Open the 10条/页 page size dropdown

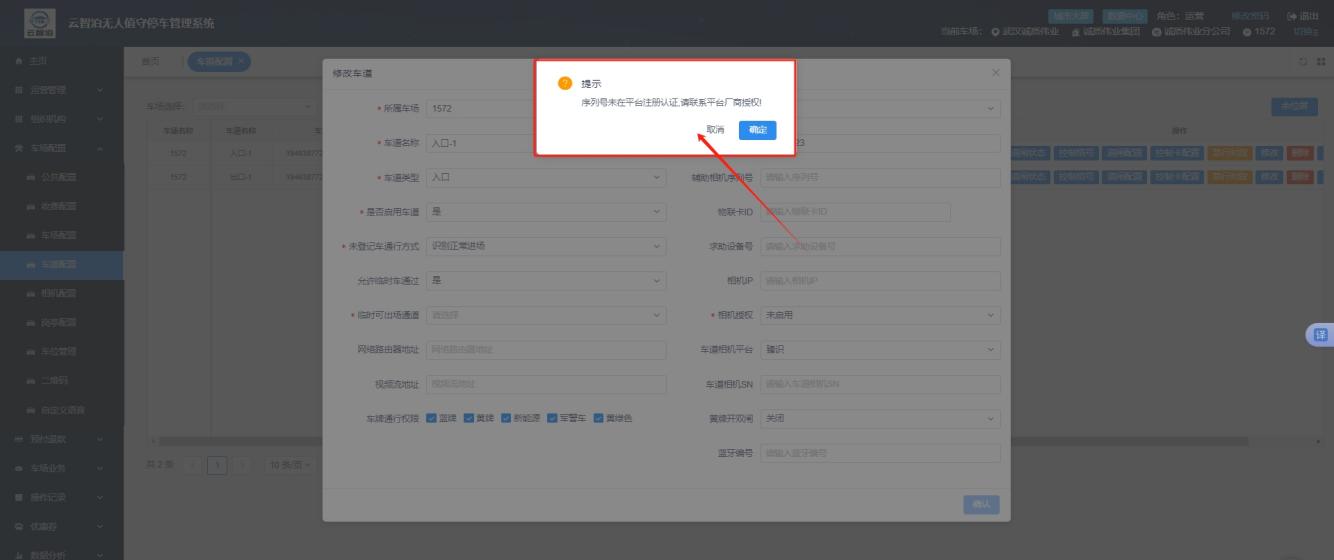(290, 464)
